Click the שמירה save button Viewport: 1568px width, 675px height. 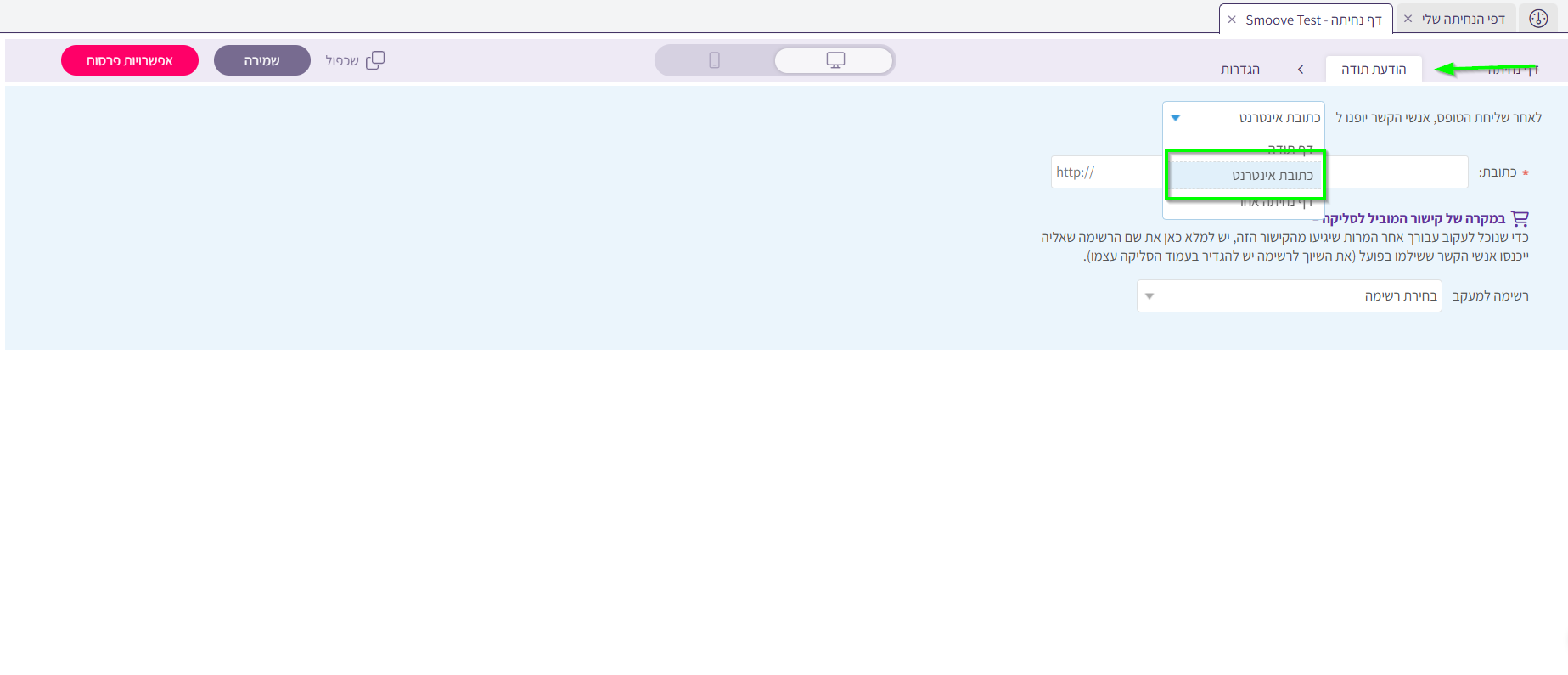(261, 60)
